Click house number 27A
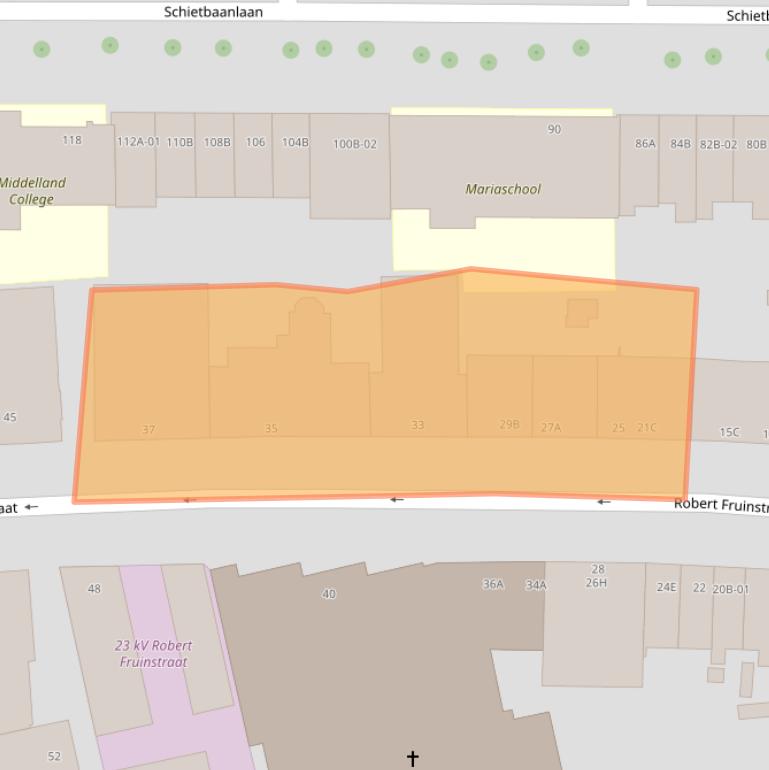769x770 pixels. coord(551,428)
